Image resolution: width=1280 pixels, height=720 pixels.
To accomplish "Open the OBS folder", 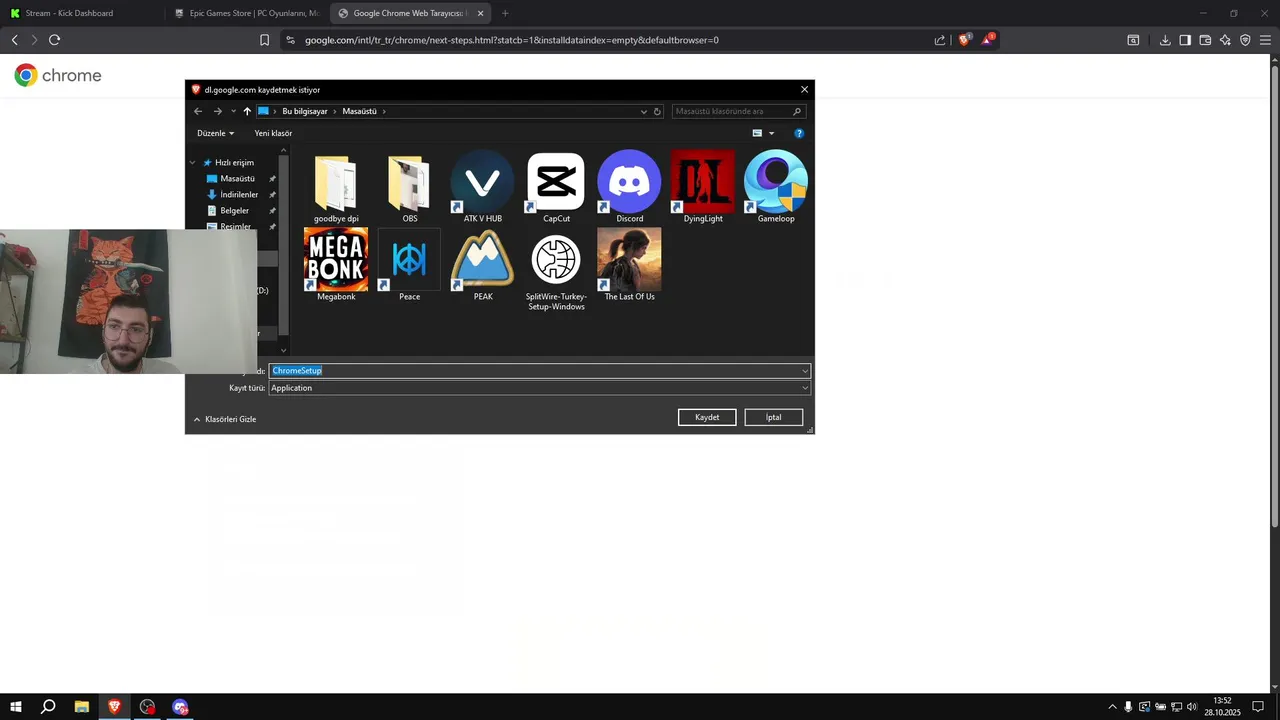I will pyautogui.click(x=410, y=188).
